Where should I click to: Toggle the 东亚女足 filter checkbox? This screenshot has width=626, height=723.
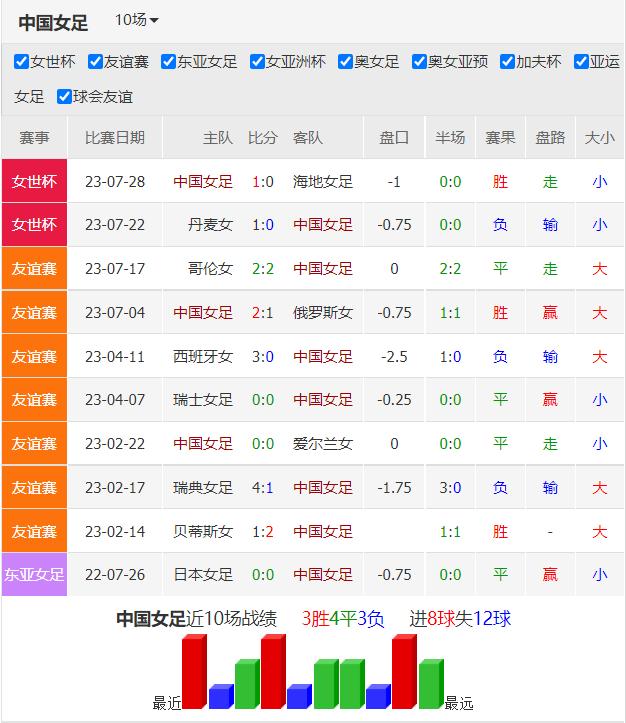[x=168, y=61]
